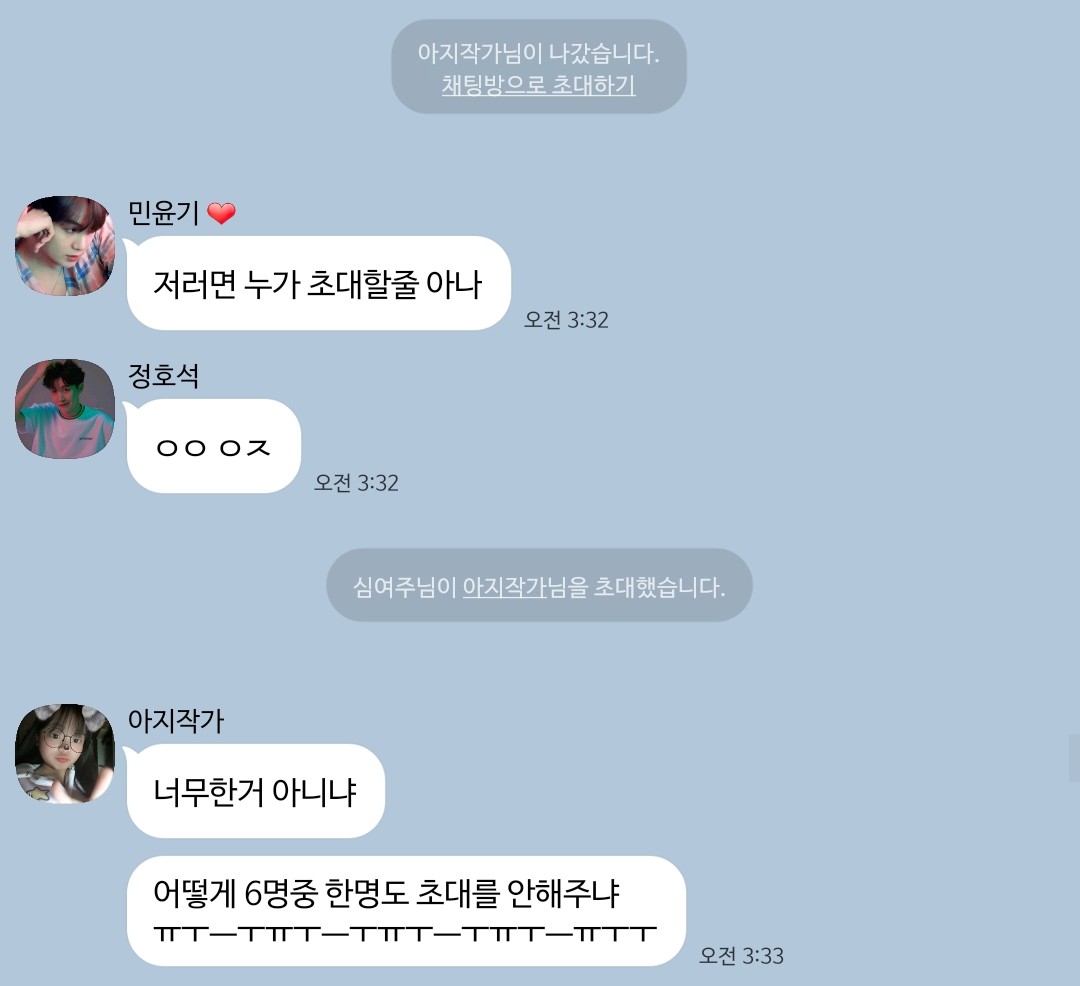Click the 오전 3:32 timestamp beside 정호석's message
This screenshot has width=1080, height=986.
coord(356,483)
